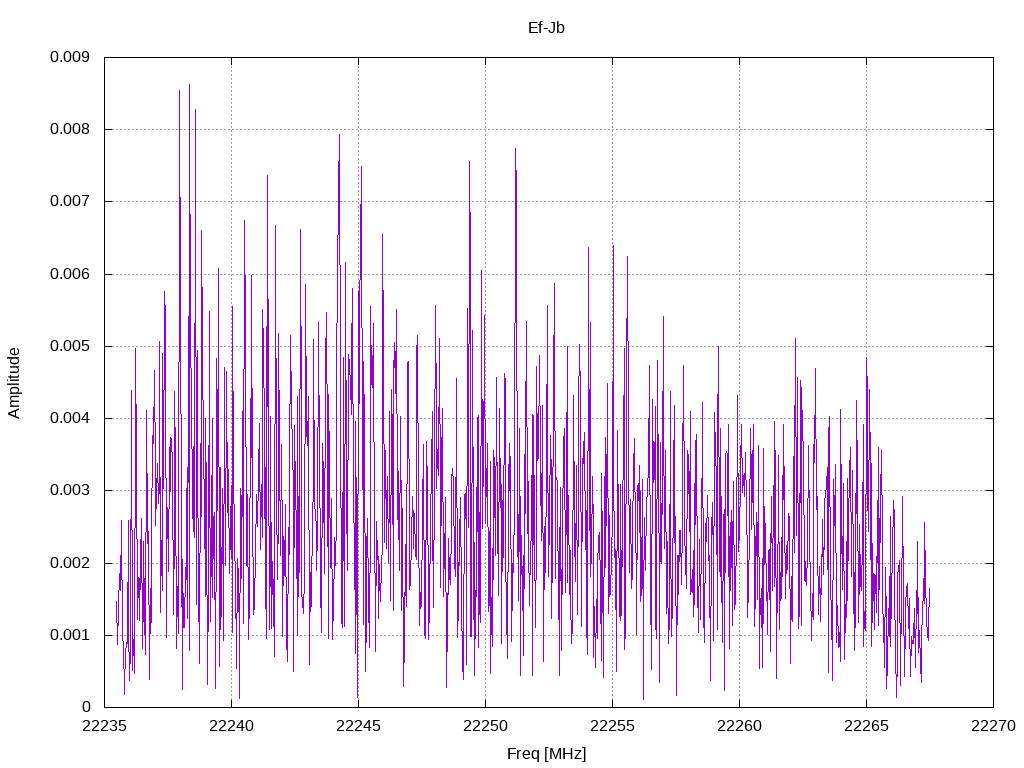The height and width of the screenshot is (768, 1024).
Task: Click the y-axis tick label 0.002
Action: 70,563
